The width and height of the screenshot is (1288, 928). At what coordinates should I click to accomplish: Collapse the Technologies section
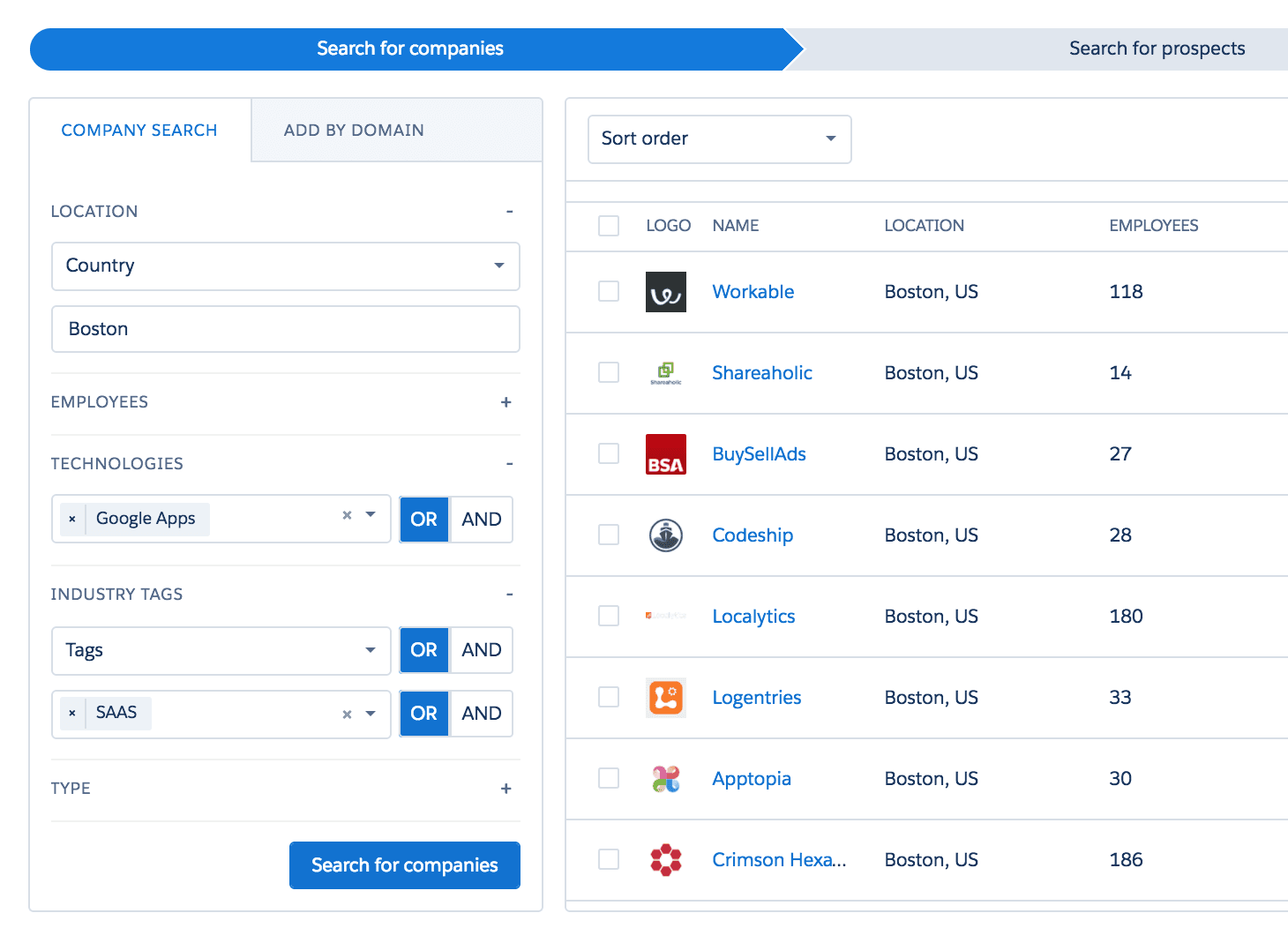(x=509, y=464)
